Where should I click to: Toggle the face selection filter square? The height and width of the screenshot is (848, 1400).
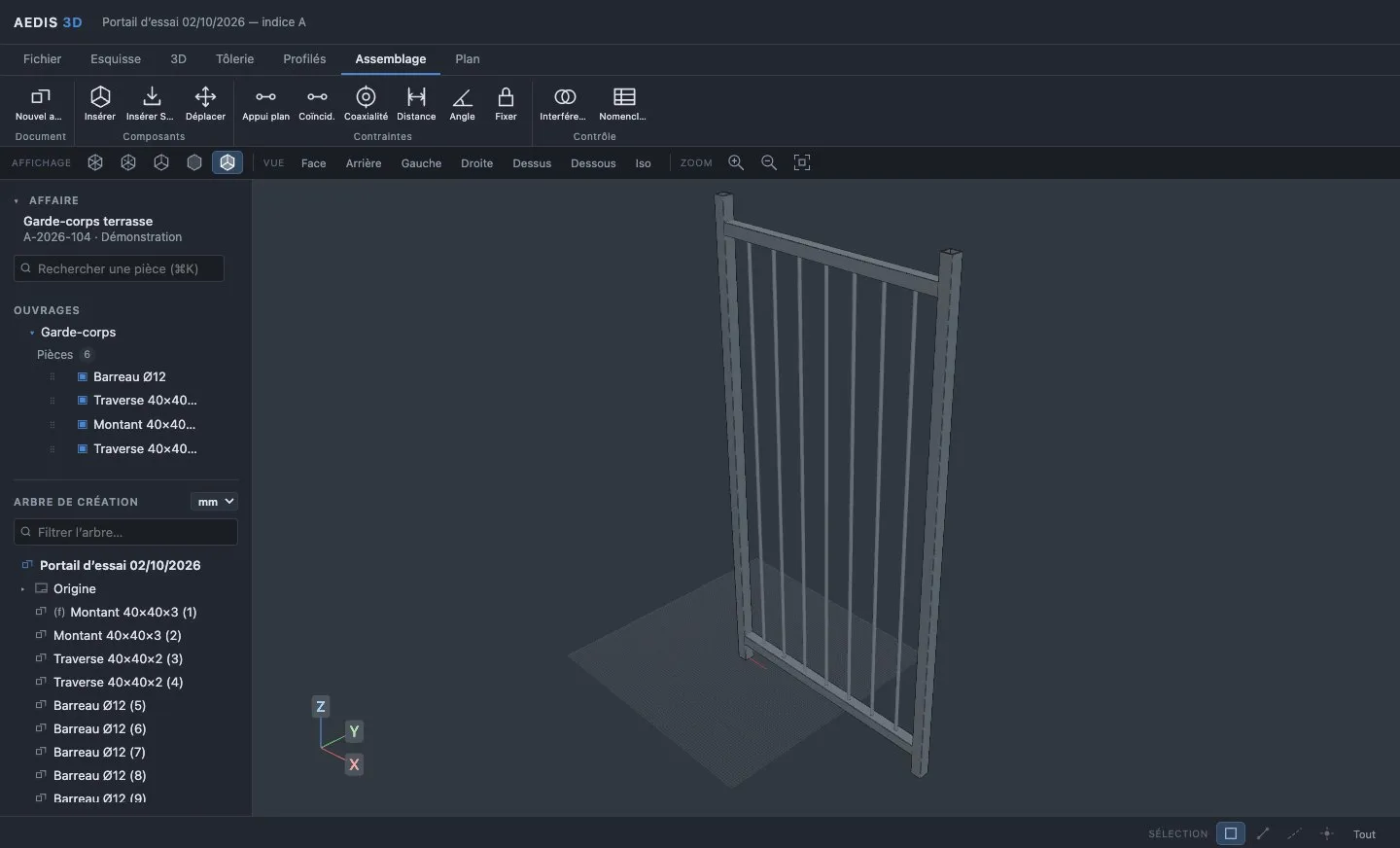pos(1231,833)
